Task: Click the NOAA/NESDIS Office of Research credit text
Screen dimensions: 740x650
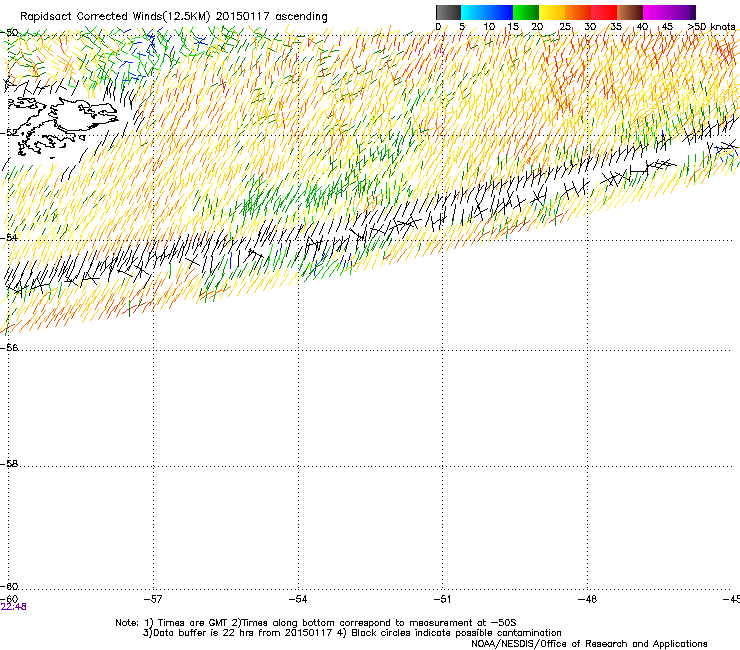Action: click(x=589, y=644)
